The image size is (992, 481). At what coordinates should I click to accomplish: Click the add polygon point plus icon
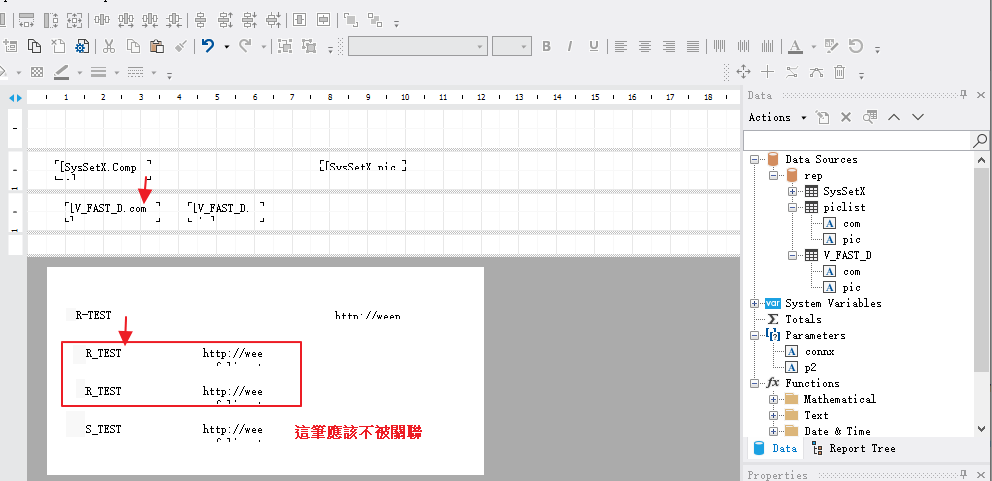click(x=767, y=72)
